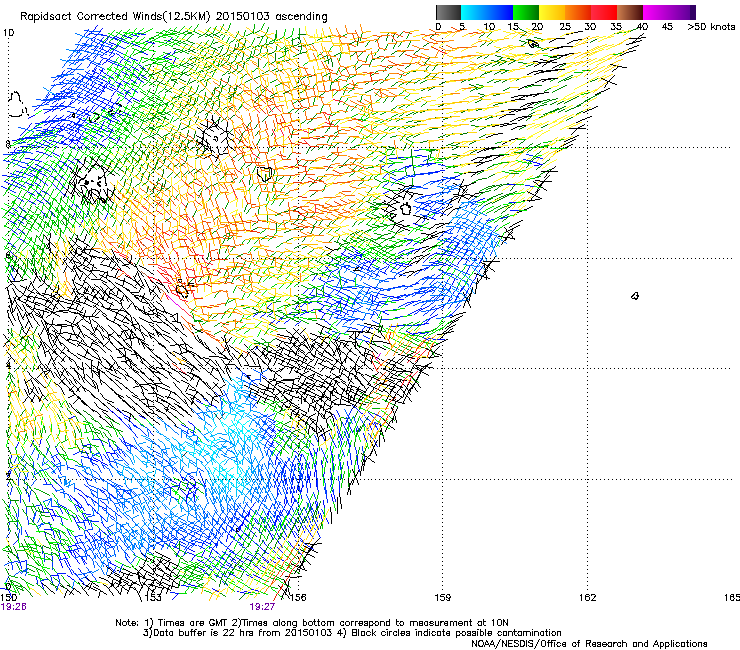Click the 'NOAA/NESDIS/Office of Research and Applications' credit
This screenshot has width=740, height=650.
coord(589,644)
